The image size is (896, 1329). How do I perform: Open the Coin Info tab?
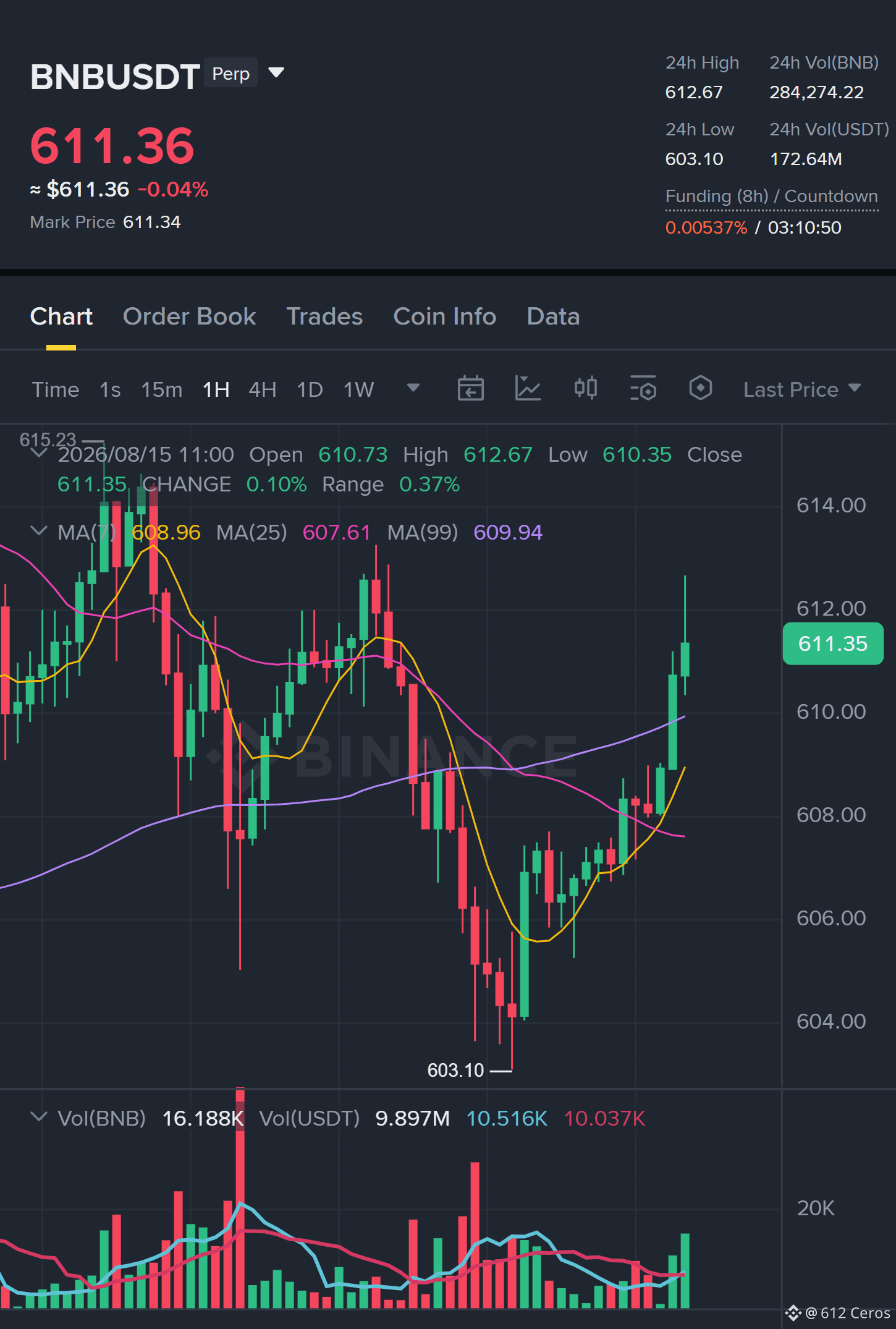(445, 316)
